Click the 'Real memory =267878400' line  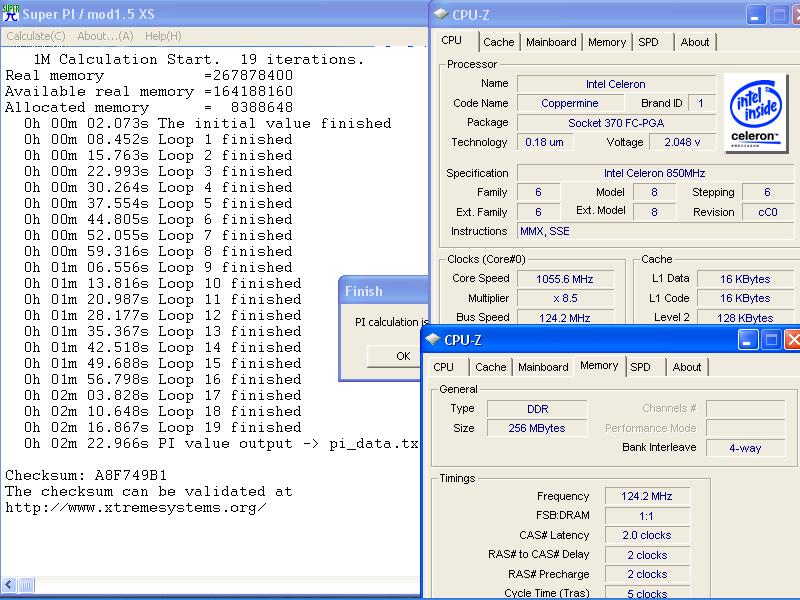[149, 76]
